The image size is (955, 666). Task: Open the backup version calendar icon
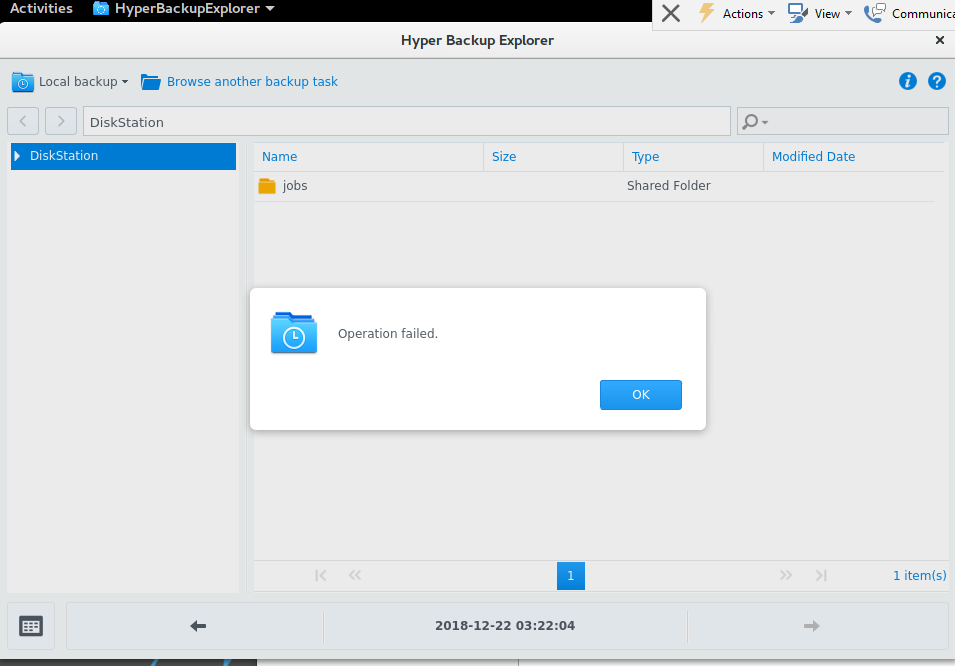tap(31, 626)
